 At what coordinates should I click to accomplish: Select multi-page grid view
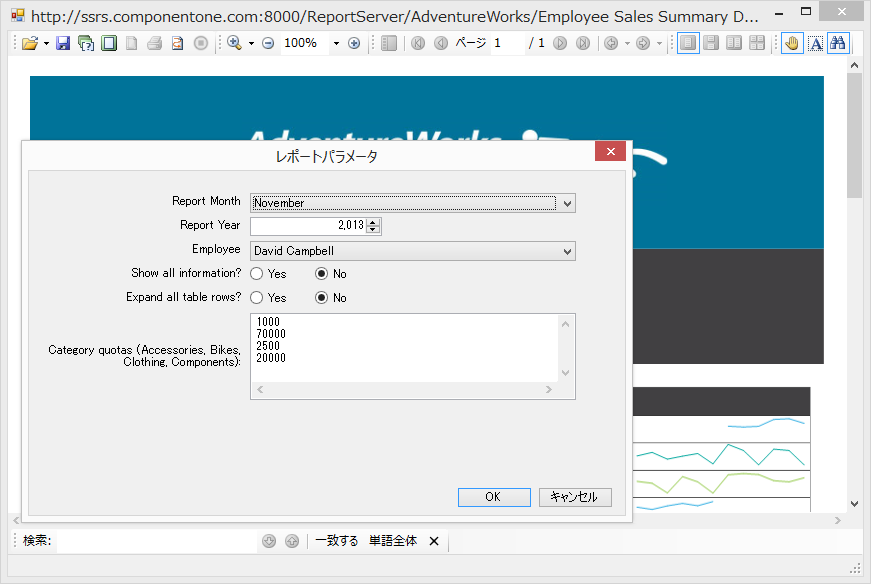tap(757, 43)
